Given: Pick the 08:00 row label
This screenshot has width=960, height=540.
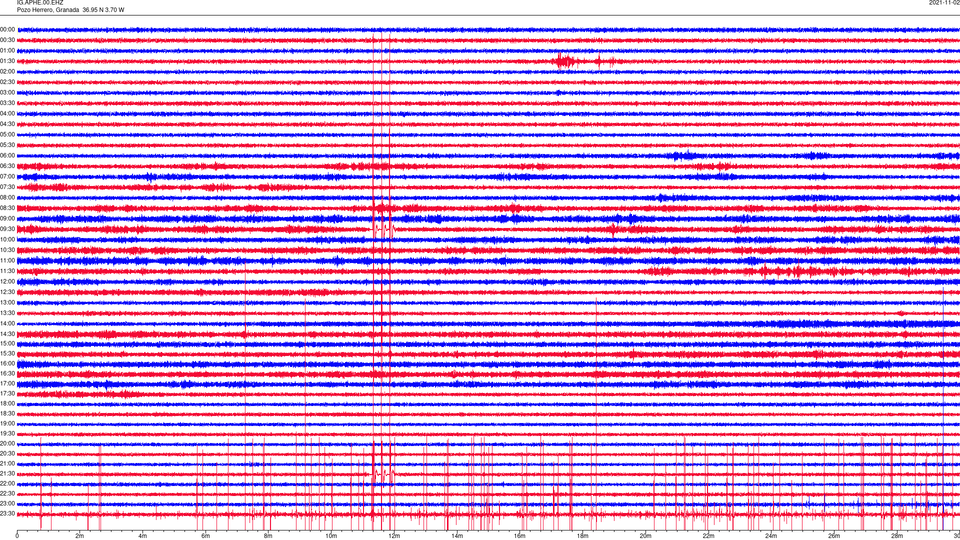Looking at the screenshot, I should pyautogui.click(x=8, y=198).
